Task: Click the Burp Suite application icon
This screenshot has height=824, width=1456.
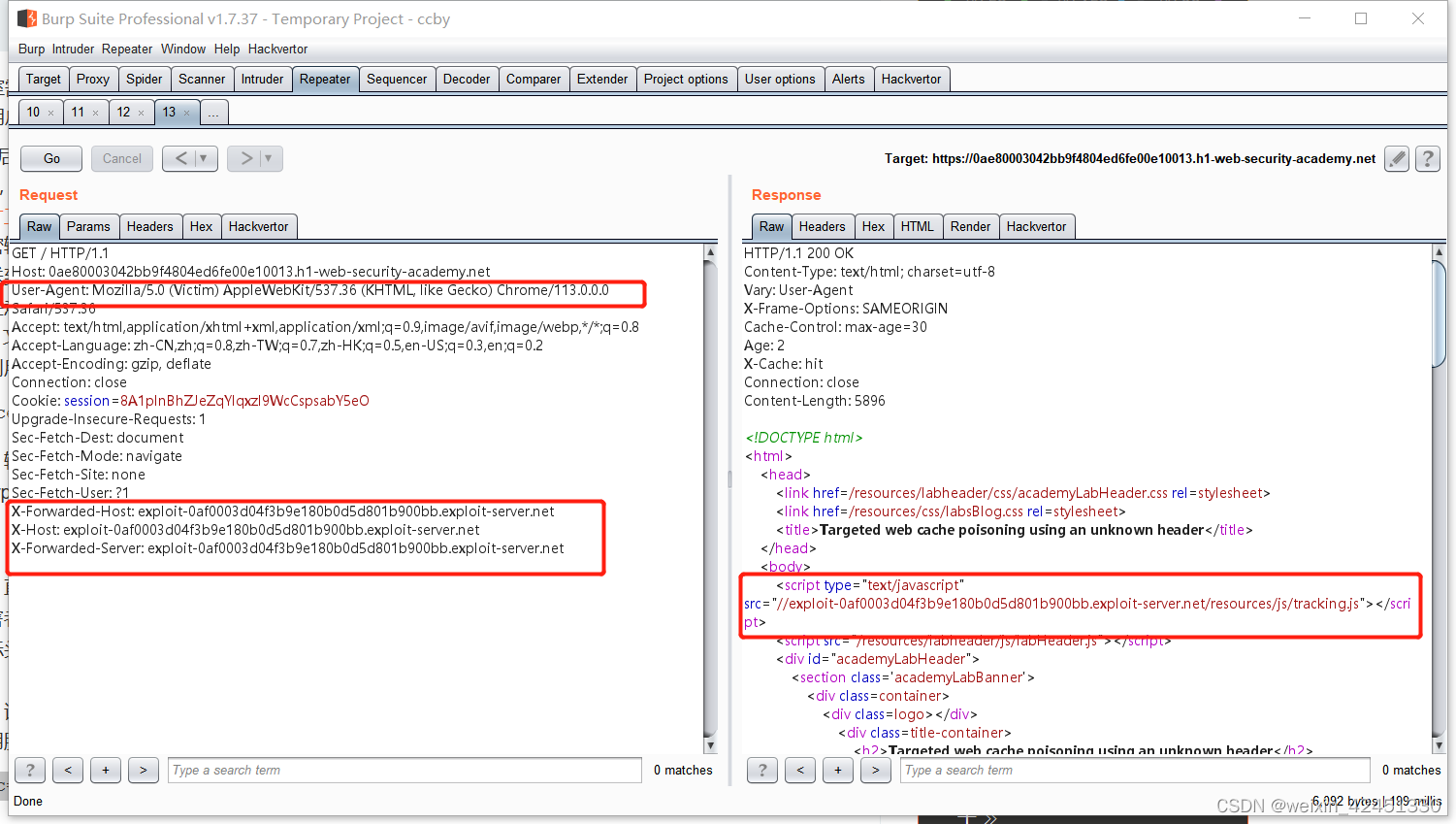Action: (x=27, y=18)
